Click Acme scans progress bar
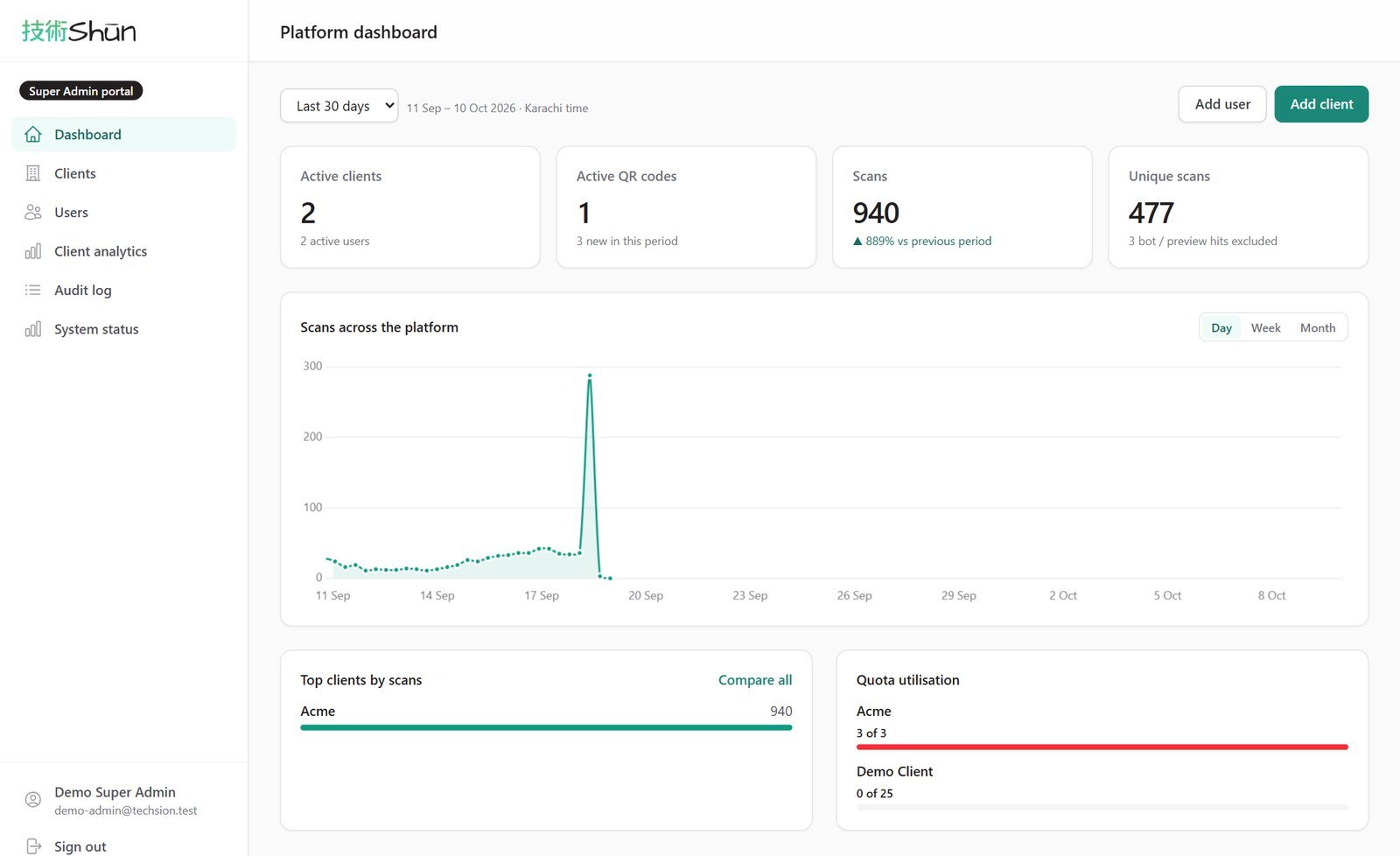Image resolution: width=1400 pixels, height=856 pixels. [x=546, y=727]
